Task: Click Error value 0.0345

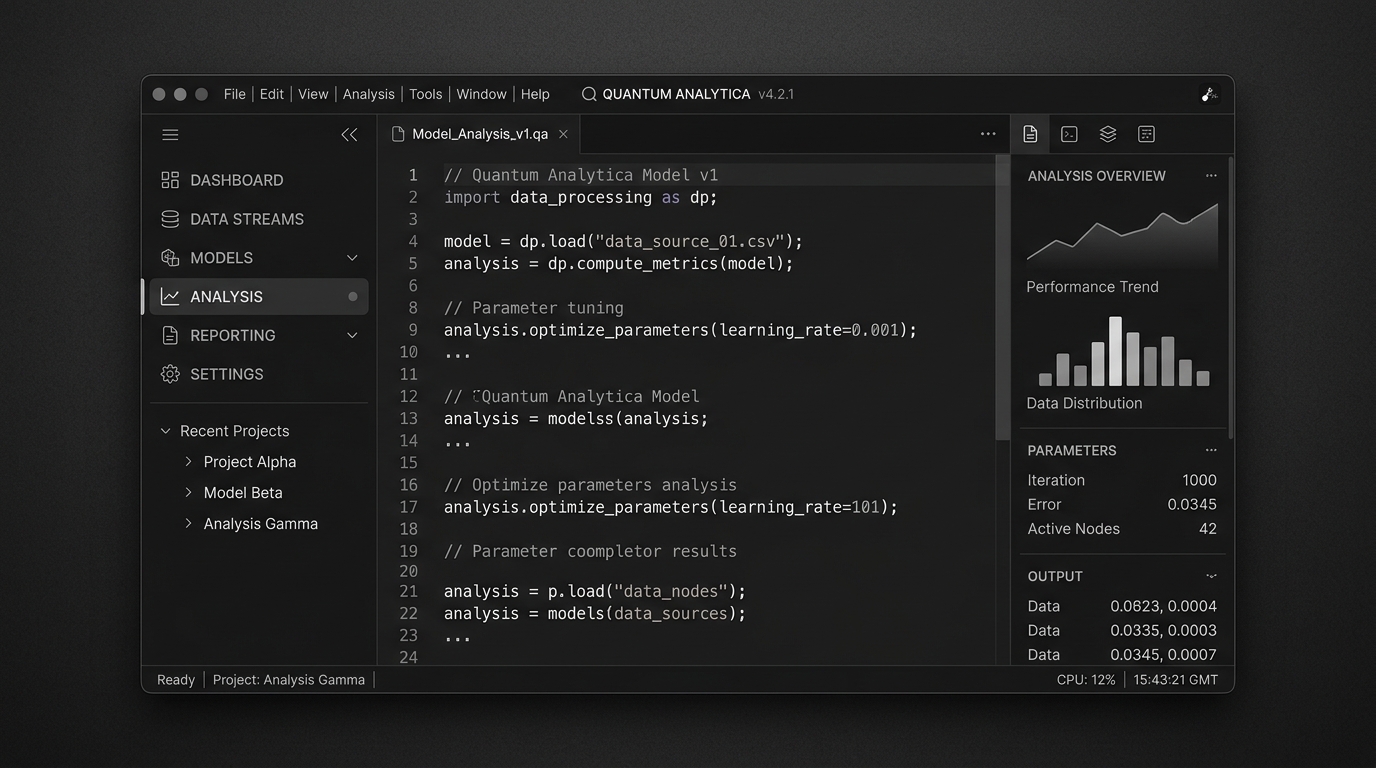Action: click(1192, 505)
